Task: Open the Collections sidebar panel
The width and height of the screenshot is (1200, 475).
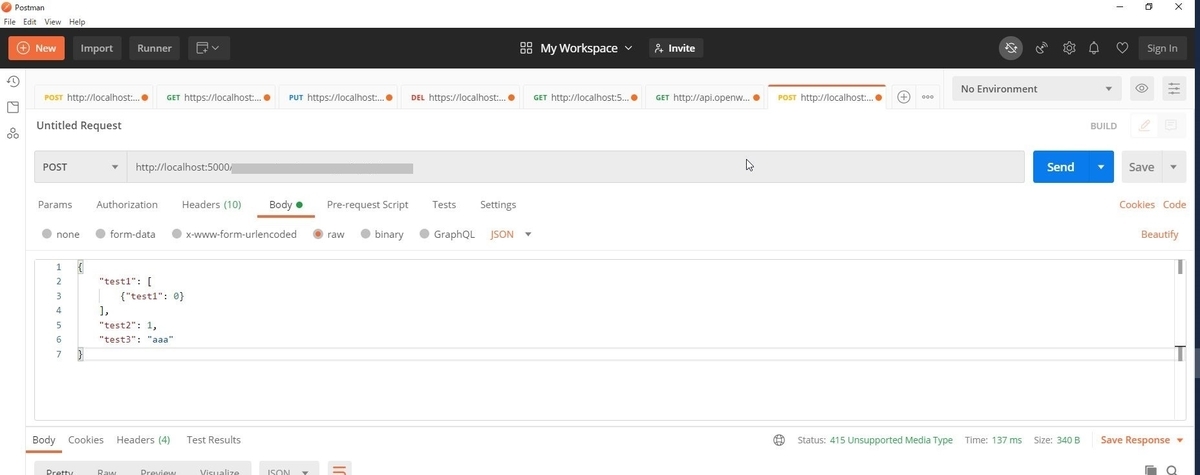Action: [x=13, y=107]
